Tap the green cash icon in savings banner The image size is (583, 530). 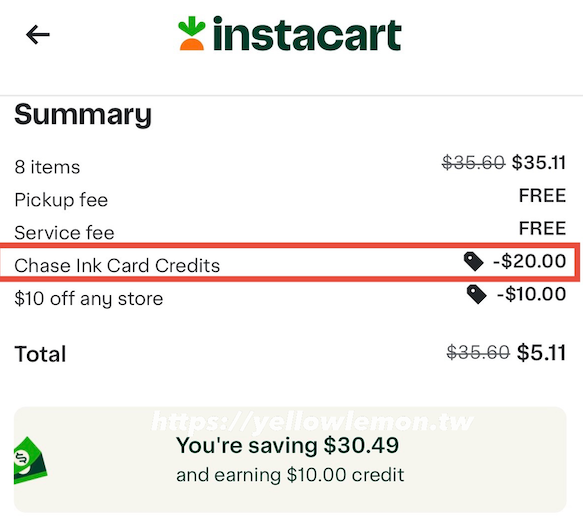click(30, 460)
